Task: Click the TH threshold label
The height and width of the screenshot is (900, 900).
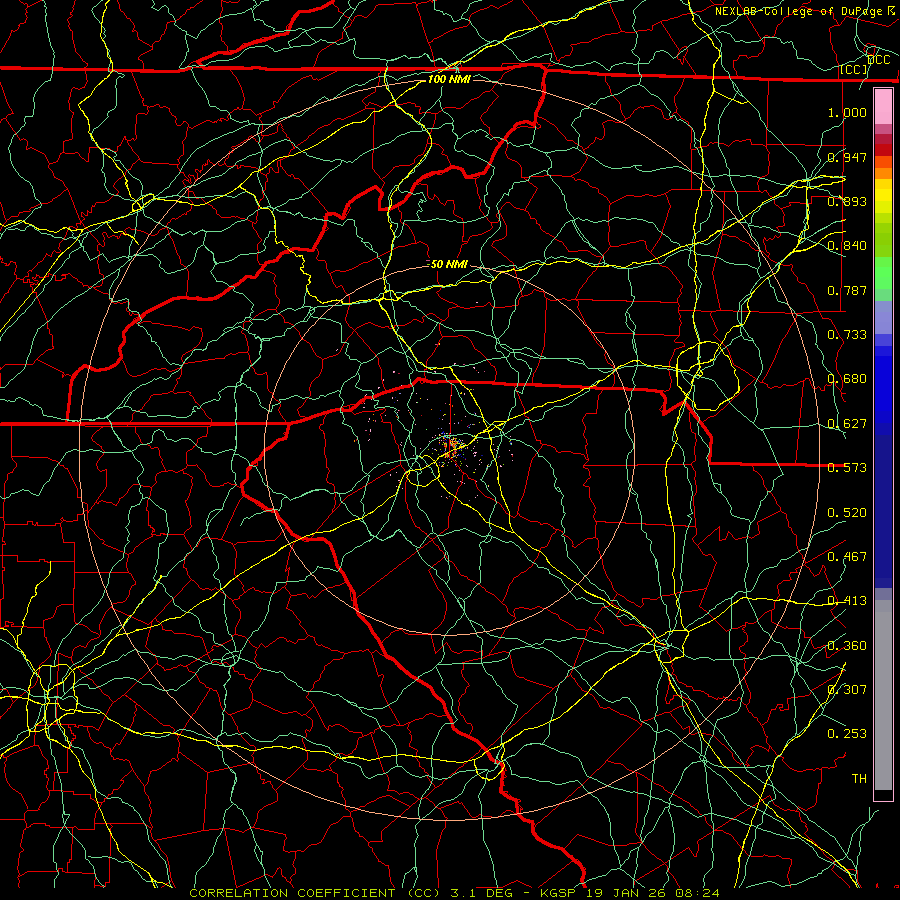Action: point(859,778)
